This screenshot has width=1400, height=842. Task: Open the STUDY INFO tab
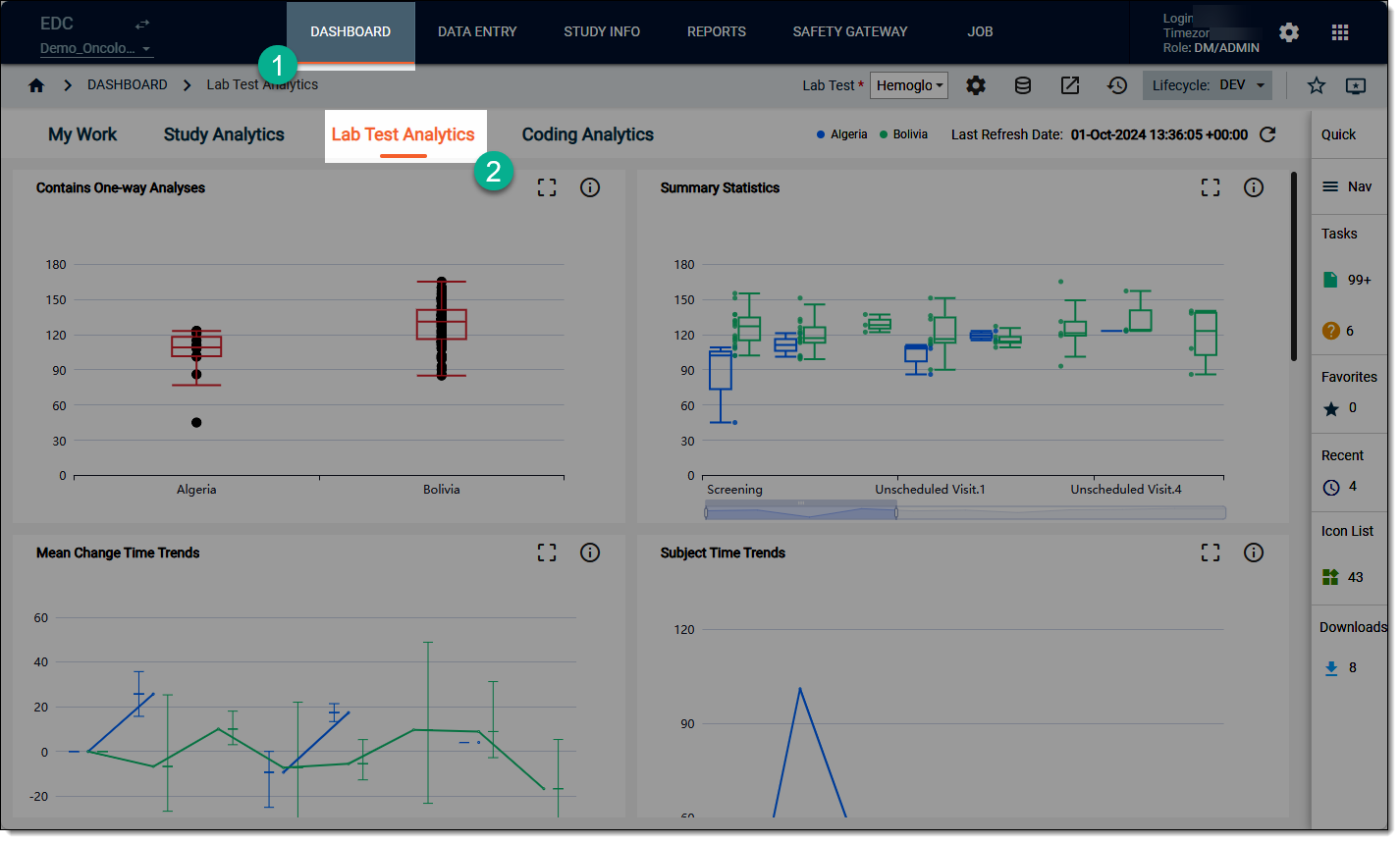602,32
